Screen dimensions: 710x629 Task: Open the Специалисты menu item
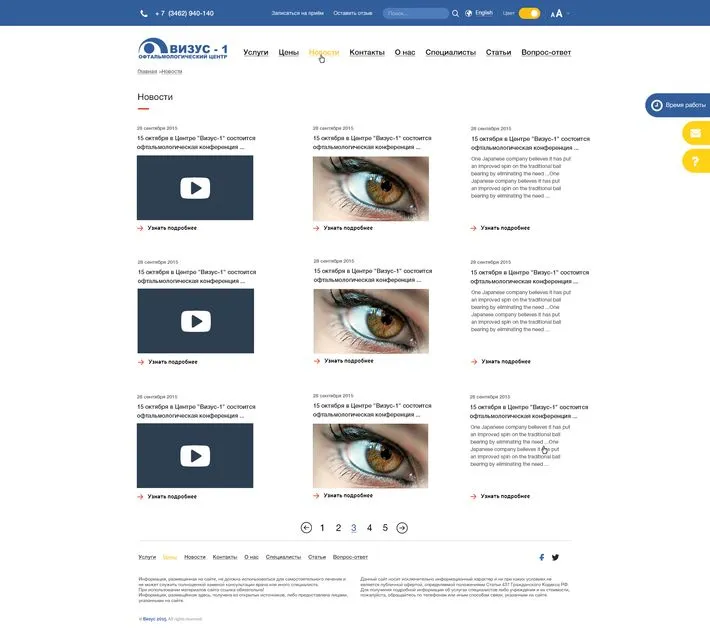[x=451, y=53]
